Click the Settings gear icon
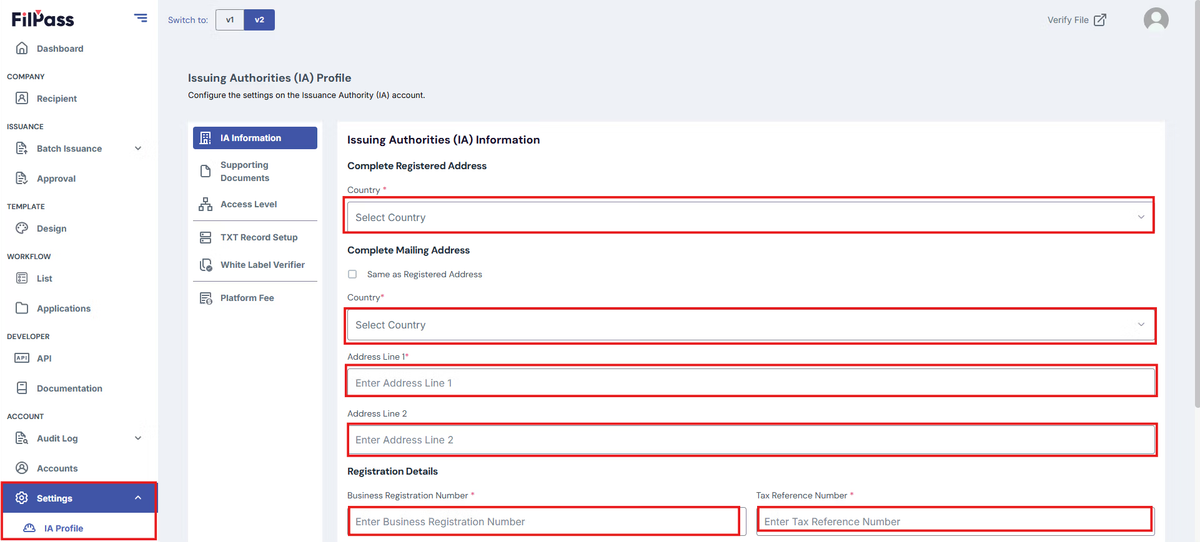The image size is (1200, 542). [x=22, y=498]
